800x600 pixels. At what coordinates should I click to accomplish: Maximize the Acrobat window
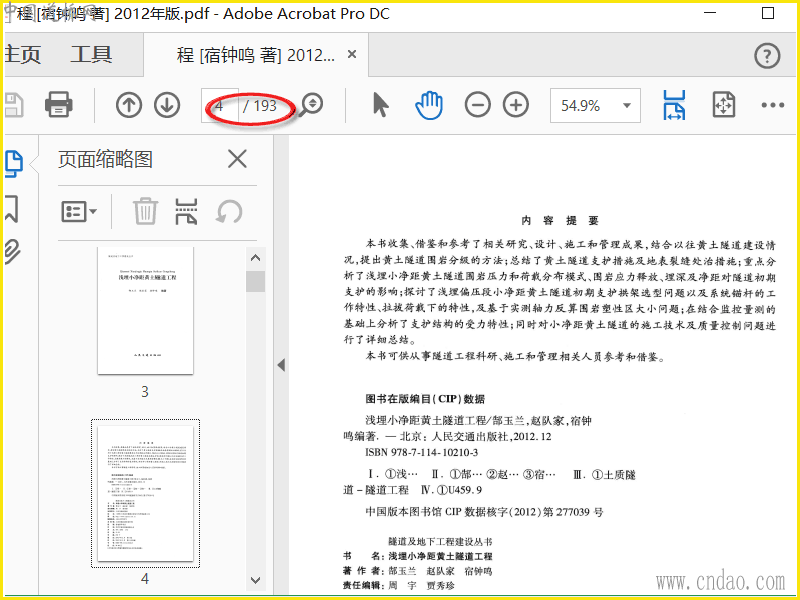768,13
